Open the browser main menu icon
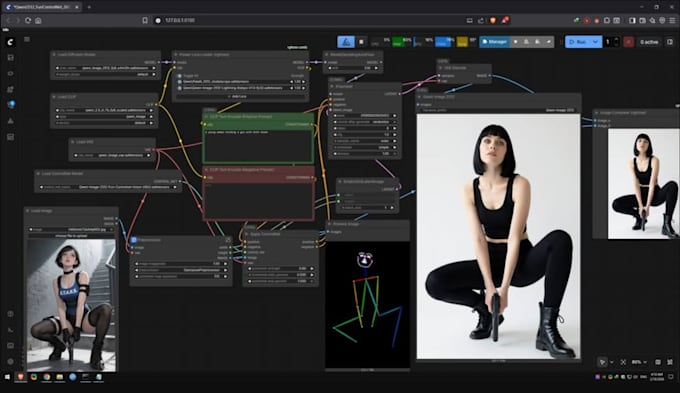 pos(673,20)
